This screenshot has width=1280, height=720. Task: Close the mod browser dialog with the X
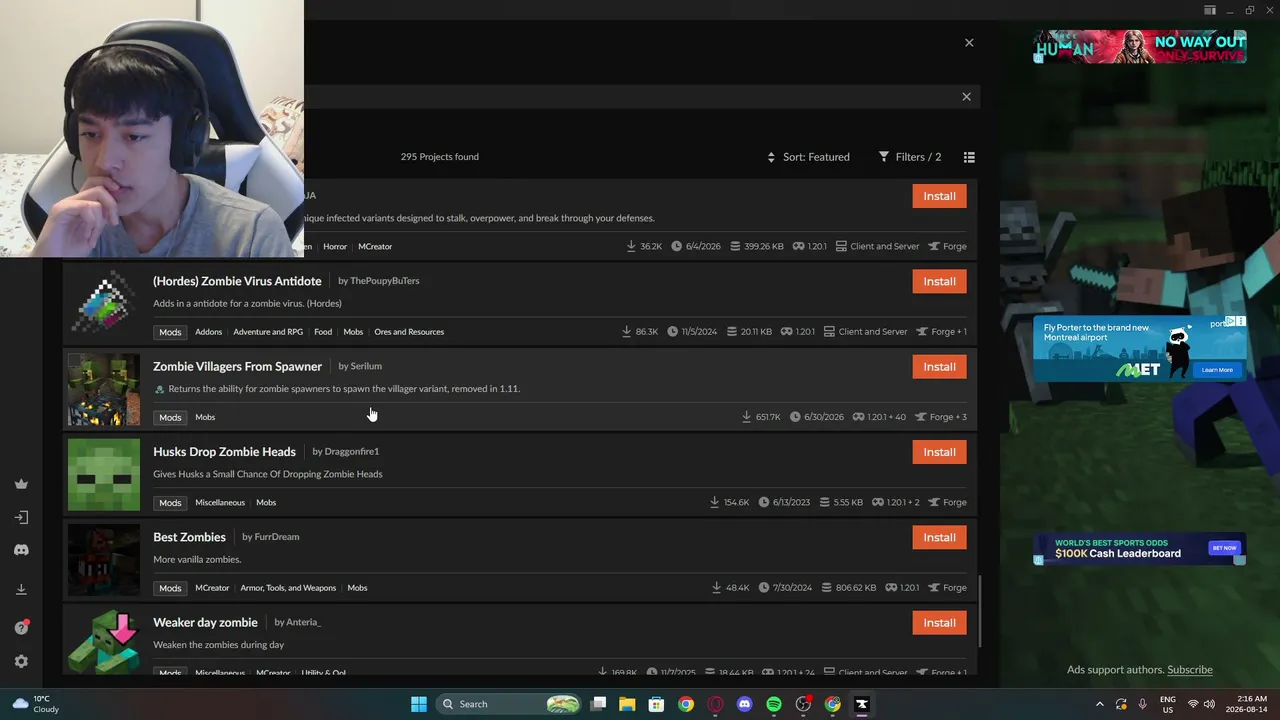tap(969, 43)
